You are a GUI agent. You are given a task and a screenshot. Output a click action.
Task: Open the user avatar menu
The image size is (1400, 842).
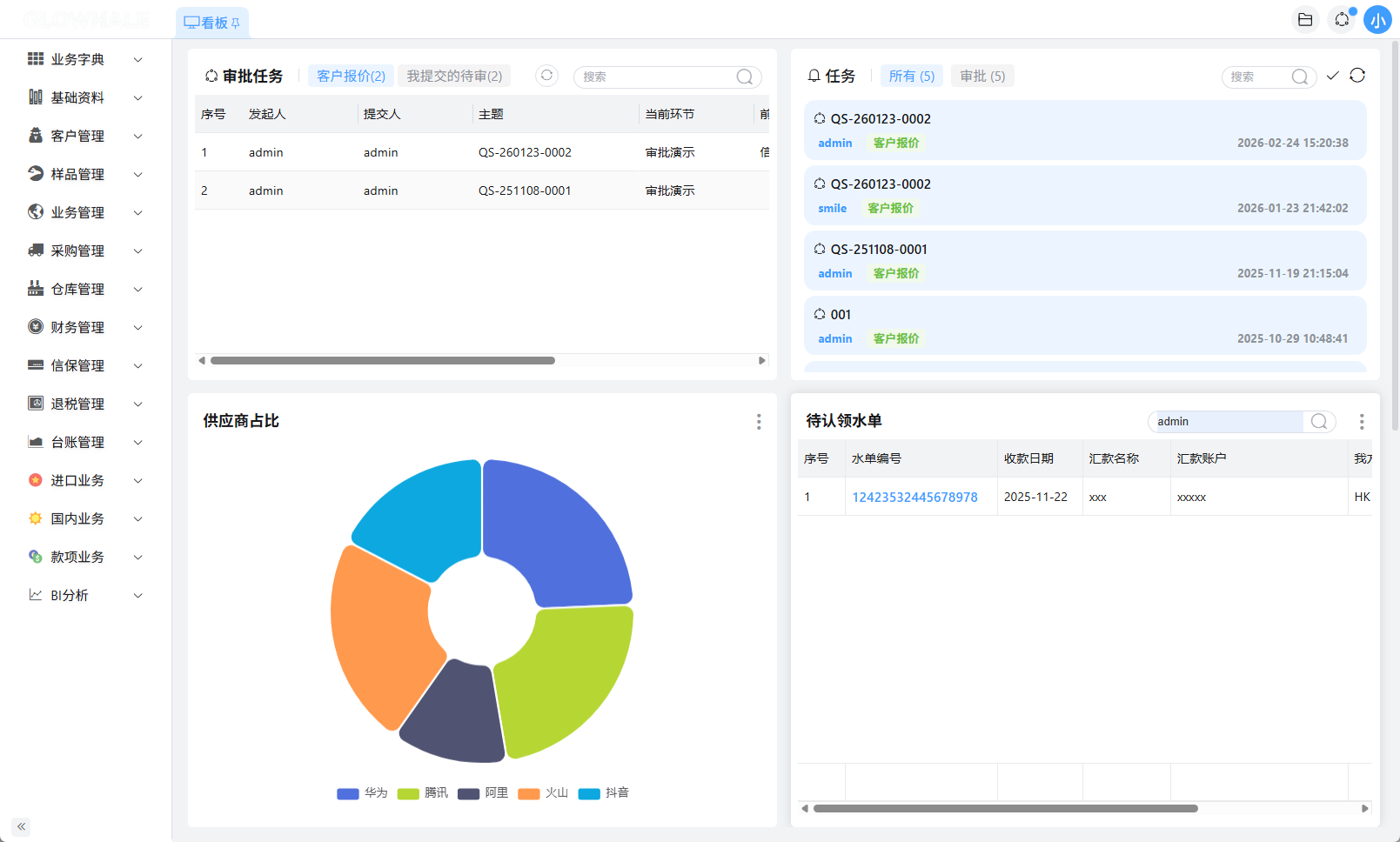(1377, 20)
